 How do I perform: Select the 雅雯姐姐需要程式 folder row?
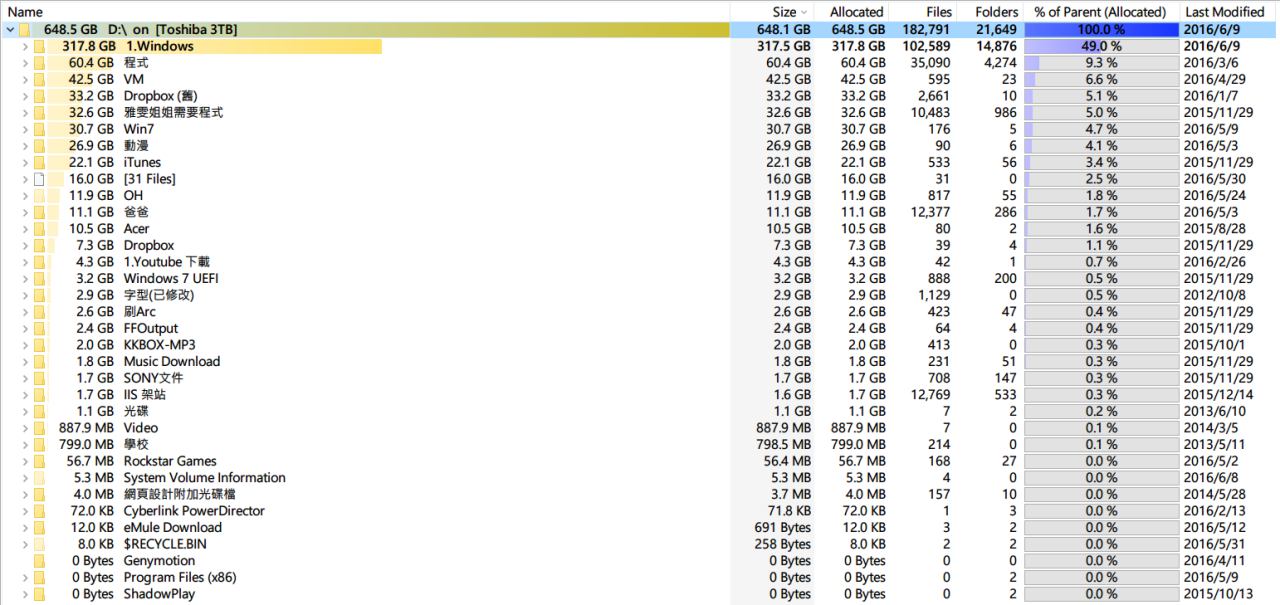coord(640,113)
